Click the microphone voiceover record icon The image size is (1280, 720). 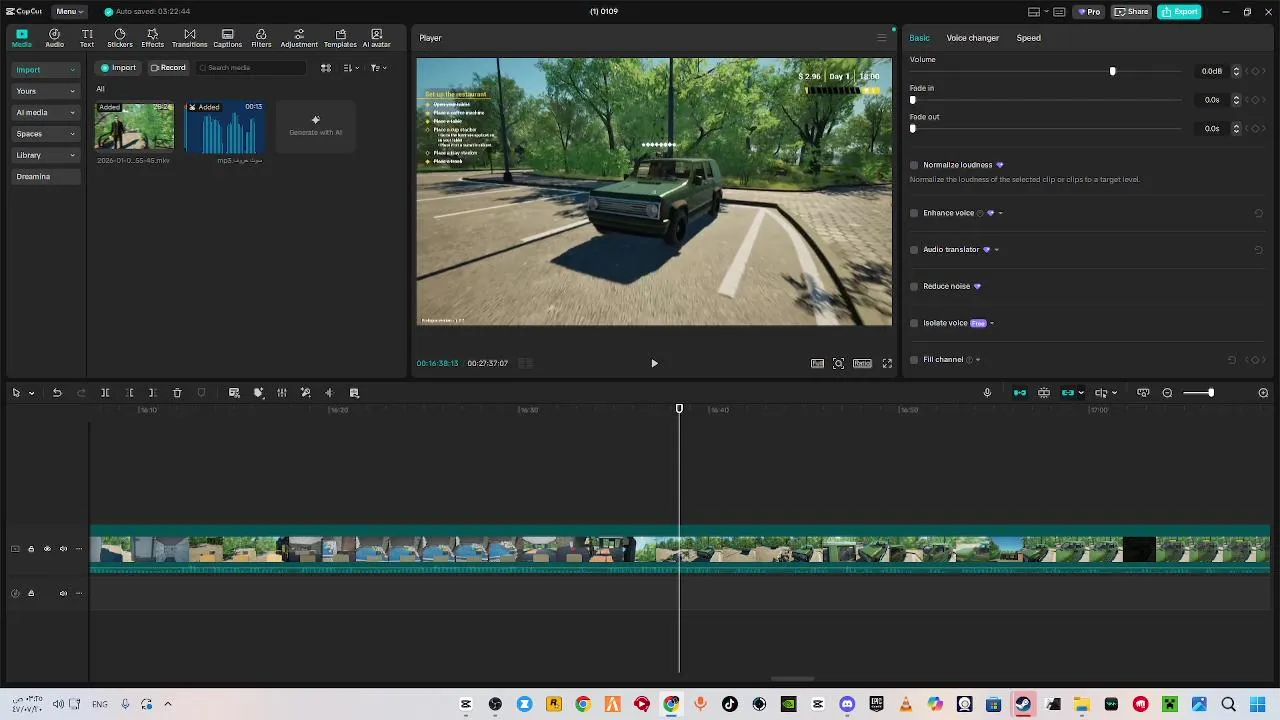(987, 393)
